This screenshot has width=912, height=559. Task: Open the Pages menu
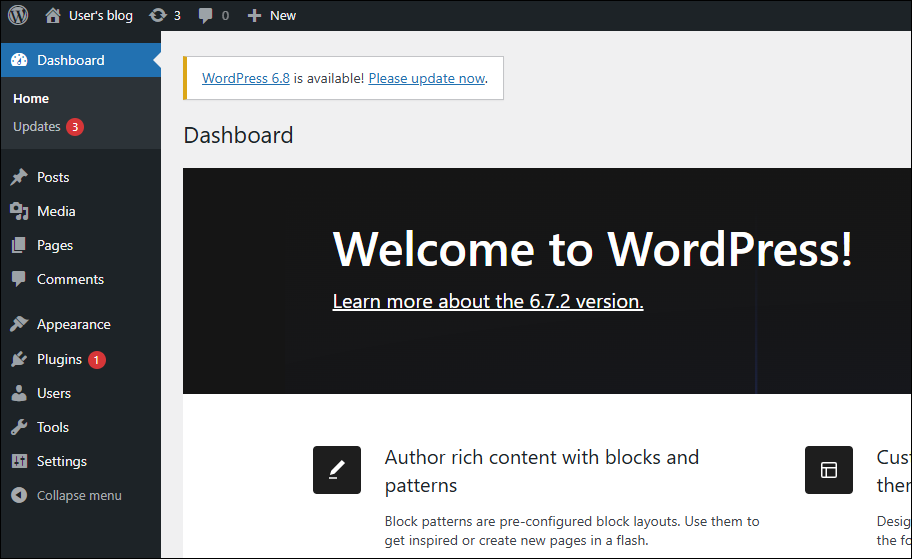click(55, 245)
